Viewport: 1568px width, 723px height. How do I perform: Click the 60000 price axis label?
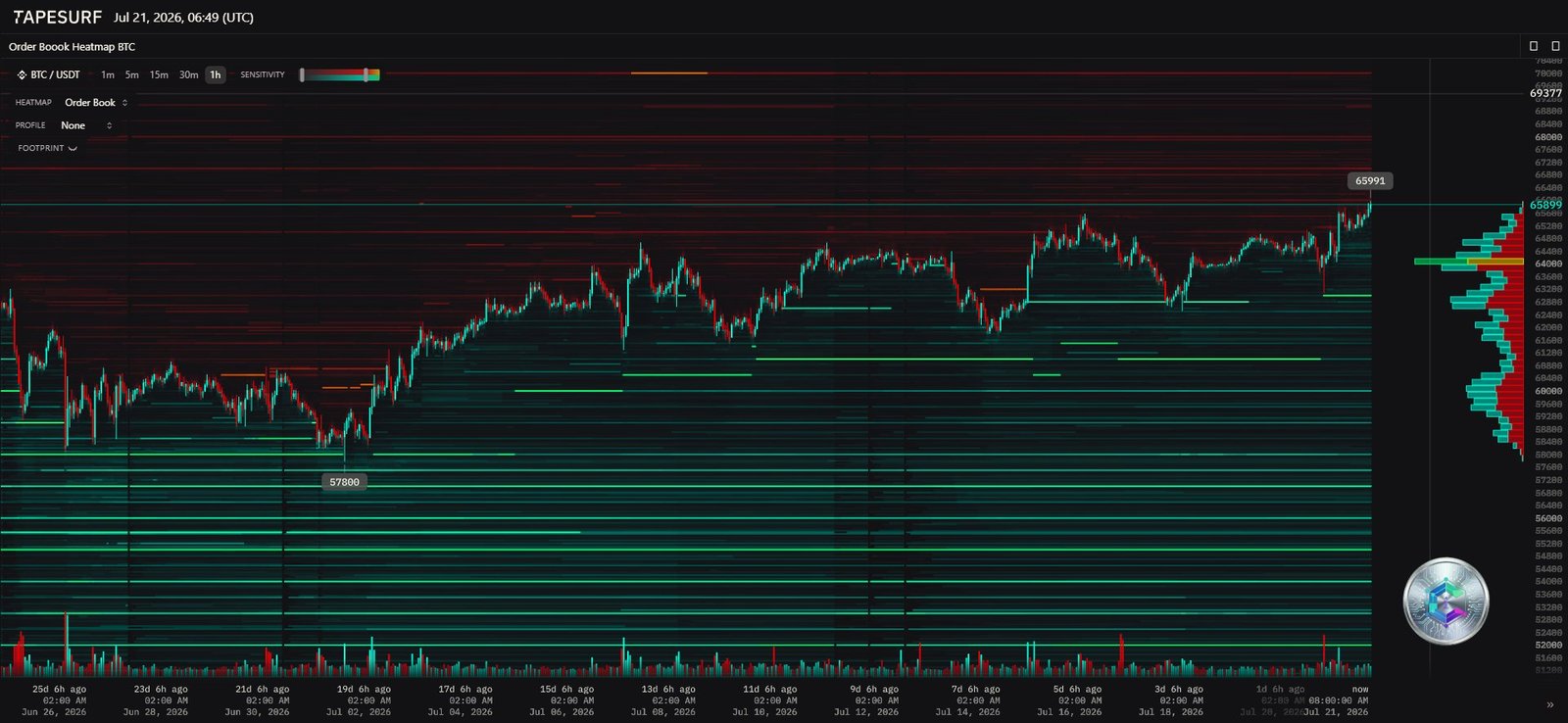[x=1548, y=391]
